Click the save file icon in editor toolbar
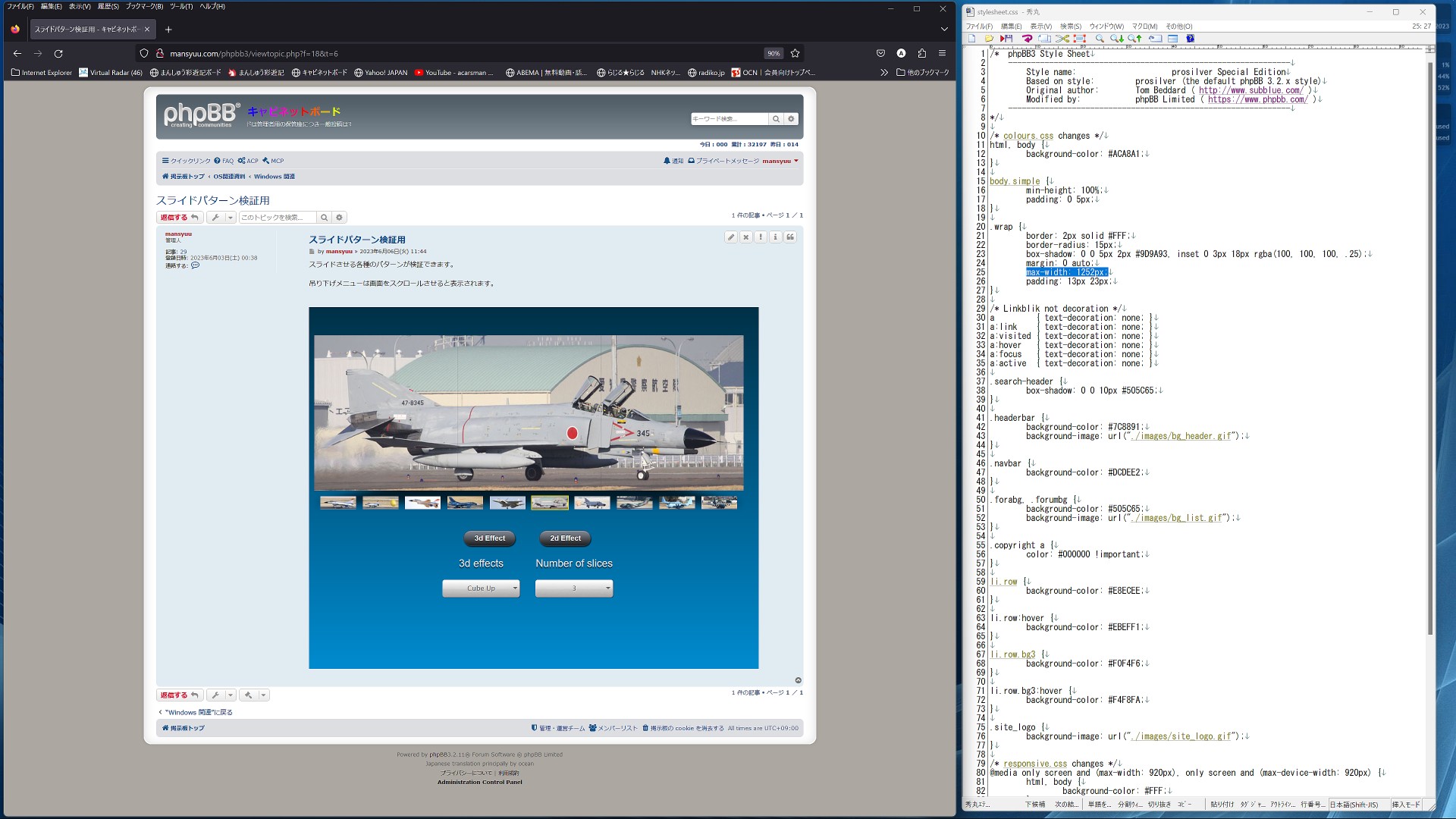1456x819 pixels. coord(1007,39)
